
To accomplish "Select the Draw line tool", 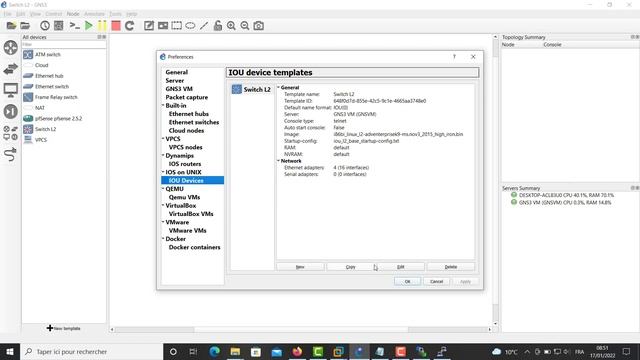I will [204, 26].
